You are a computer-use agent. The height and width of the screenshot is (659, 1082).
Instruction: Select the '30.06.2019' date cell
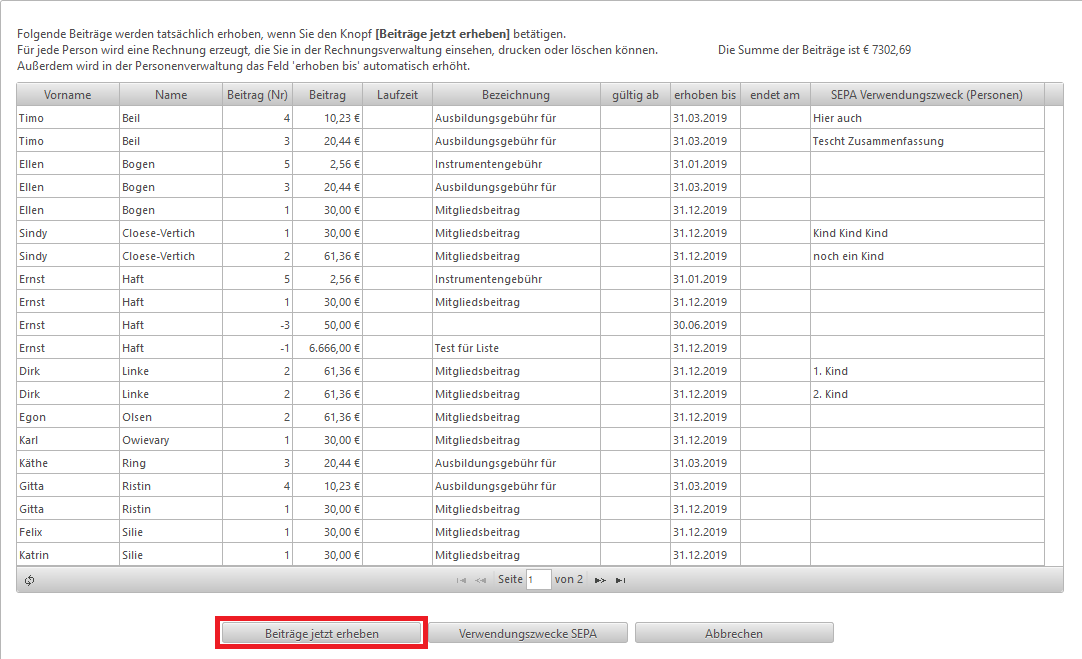point(705,325)
